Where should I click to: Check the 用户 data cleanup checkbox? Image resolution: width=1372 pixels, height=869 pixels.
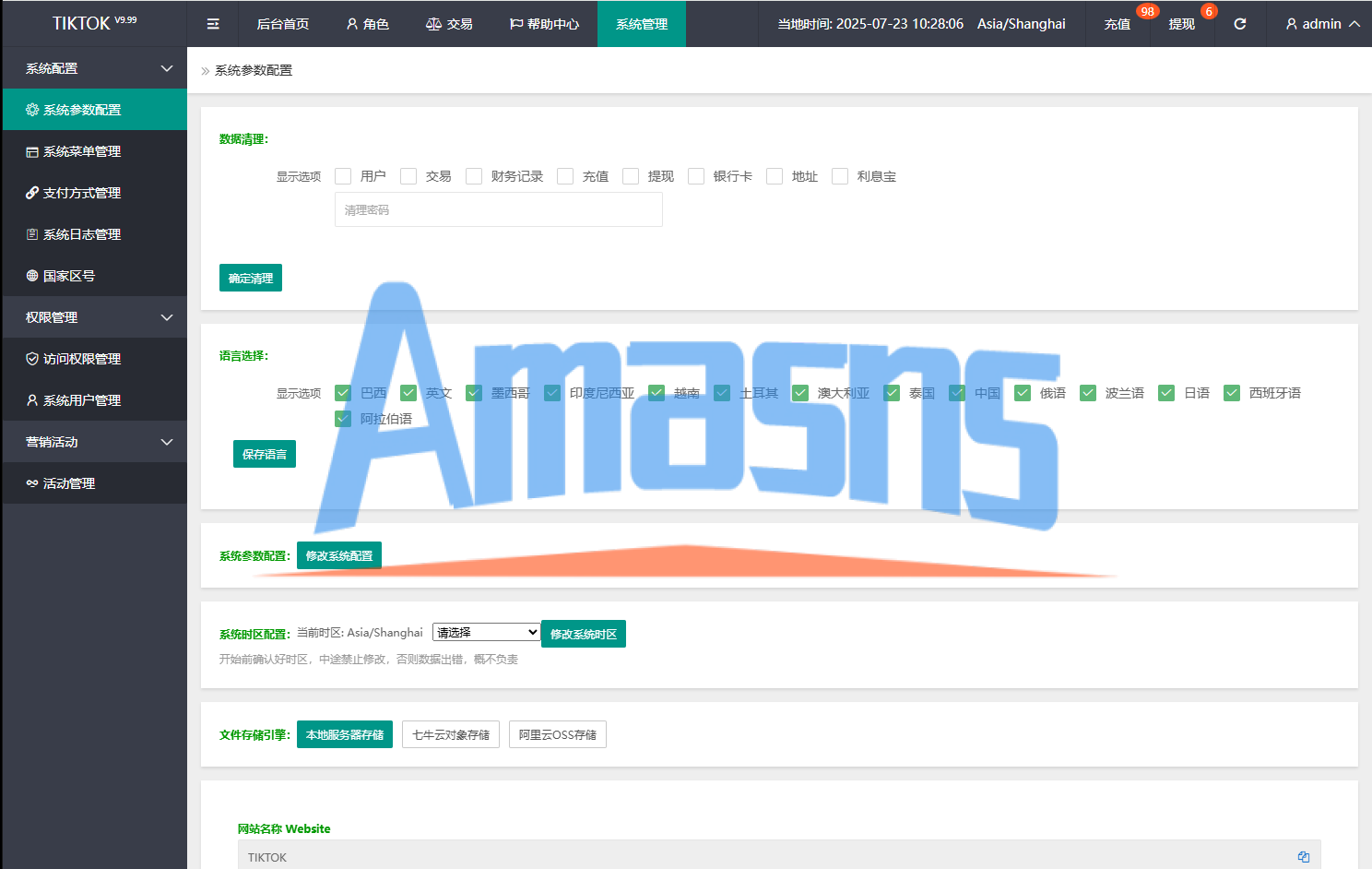coord(343,176)
